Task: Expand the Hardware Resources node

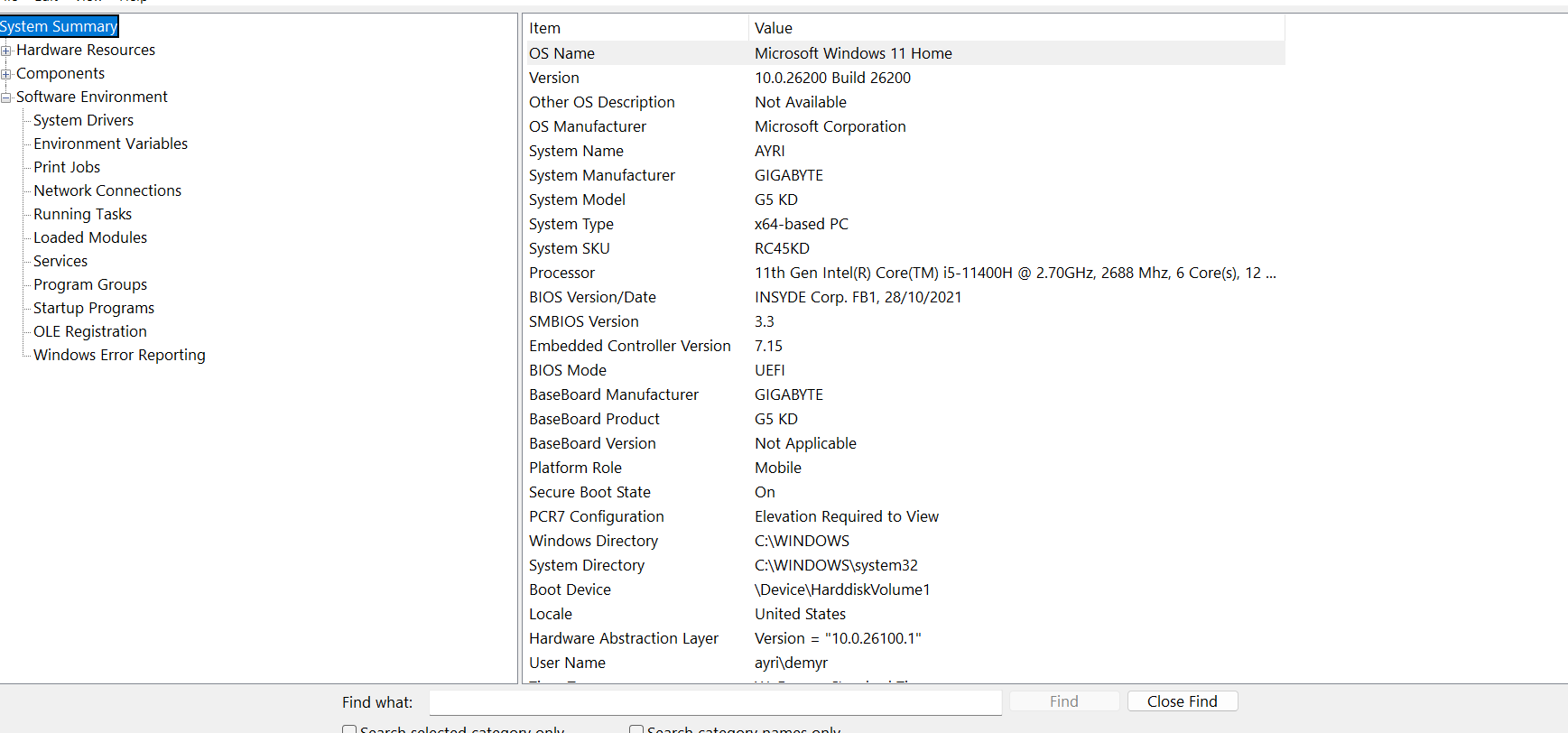Action: 6,51
